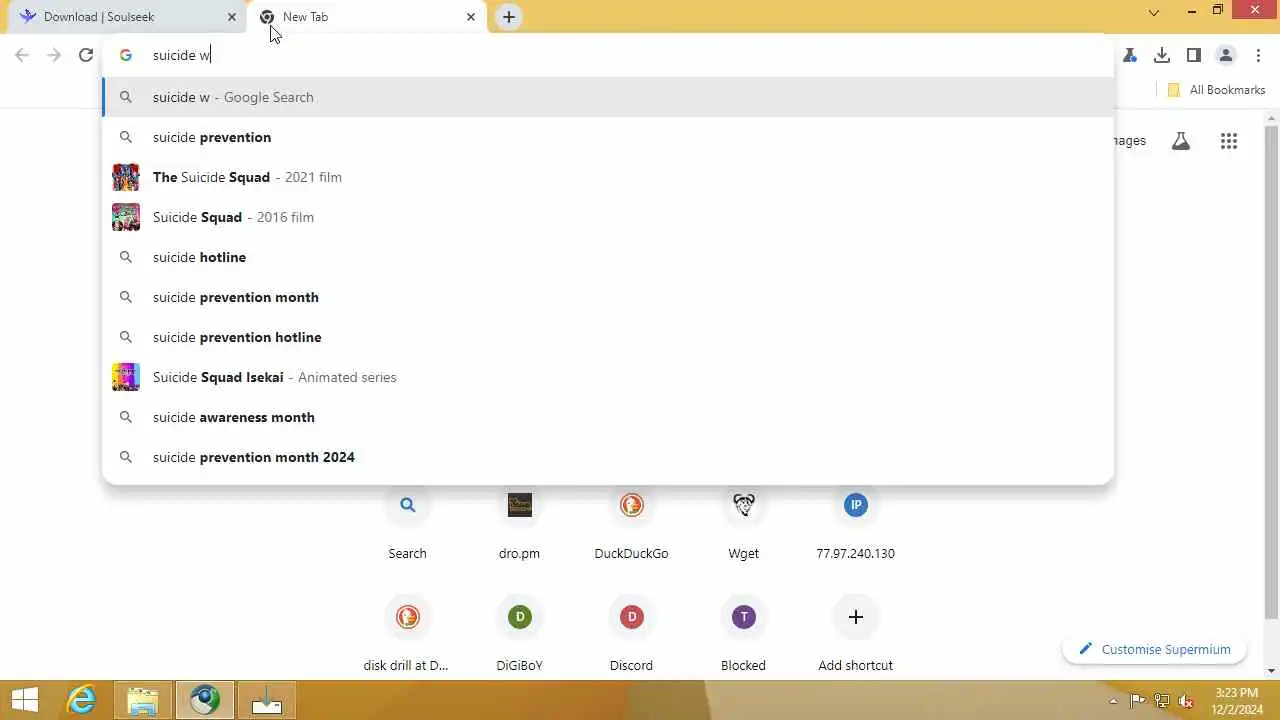Click the muted volume tray icon
Viewport: 1280px width, 720px height.
pos(1186,701)
